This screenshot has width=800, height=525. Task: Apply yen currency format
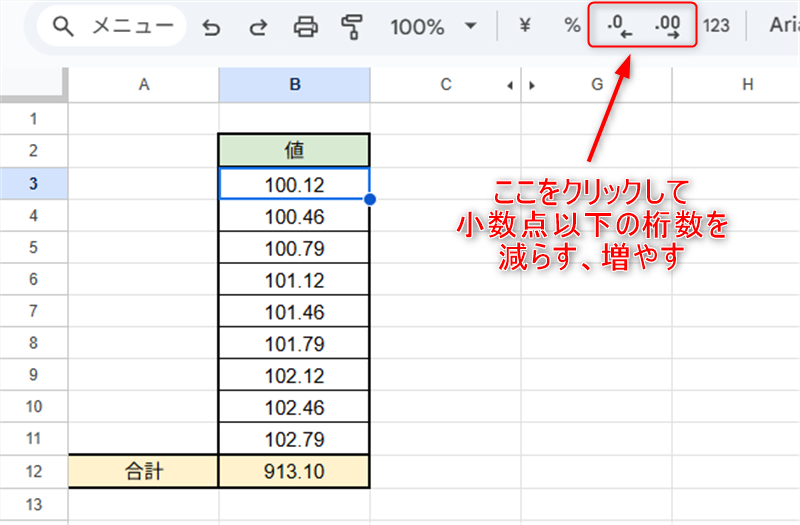click(x=524, y=26)
